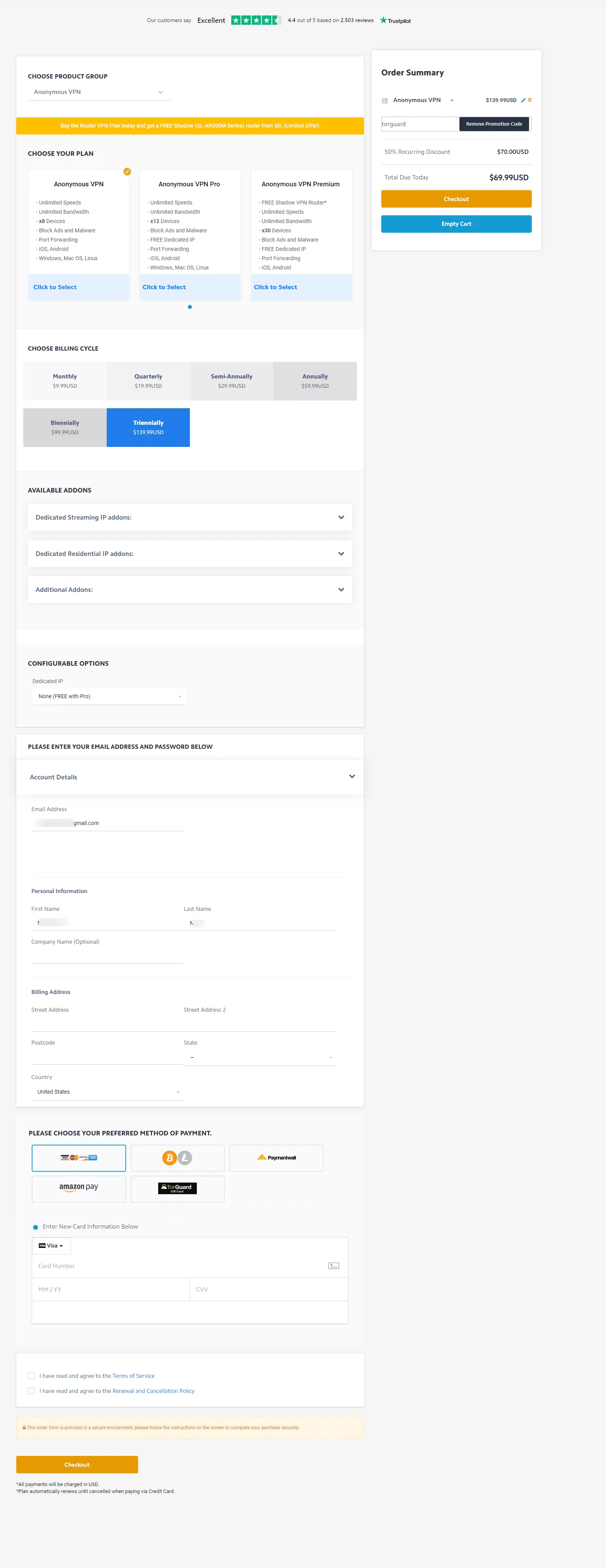Image resolution: width=606 pixels, height=1568 pixels.
Task: Select Bitcoin/Litecoin crypto payment method
Action: (177, 1158)
